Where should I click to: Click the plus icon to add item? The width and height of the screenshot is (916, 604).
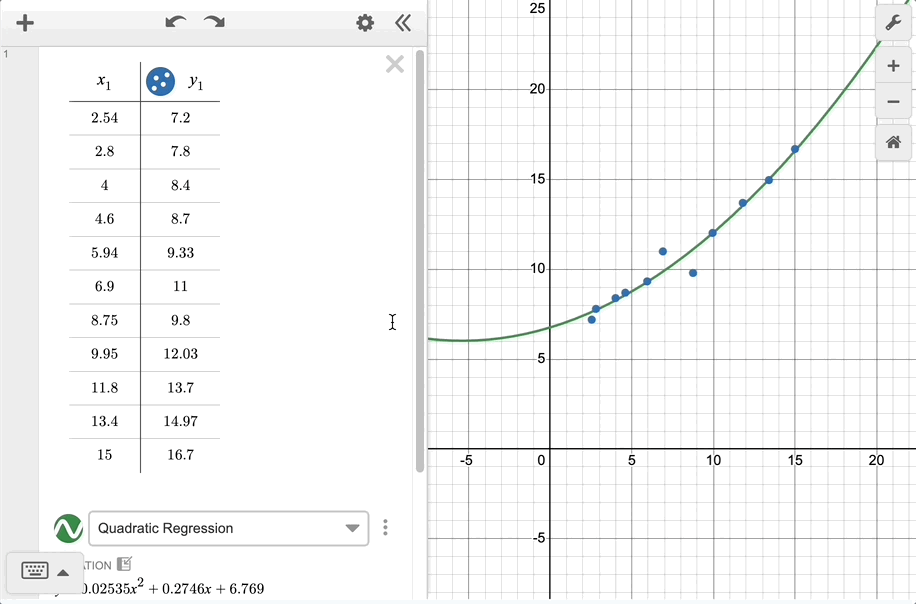point(25,23)
